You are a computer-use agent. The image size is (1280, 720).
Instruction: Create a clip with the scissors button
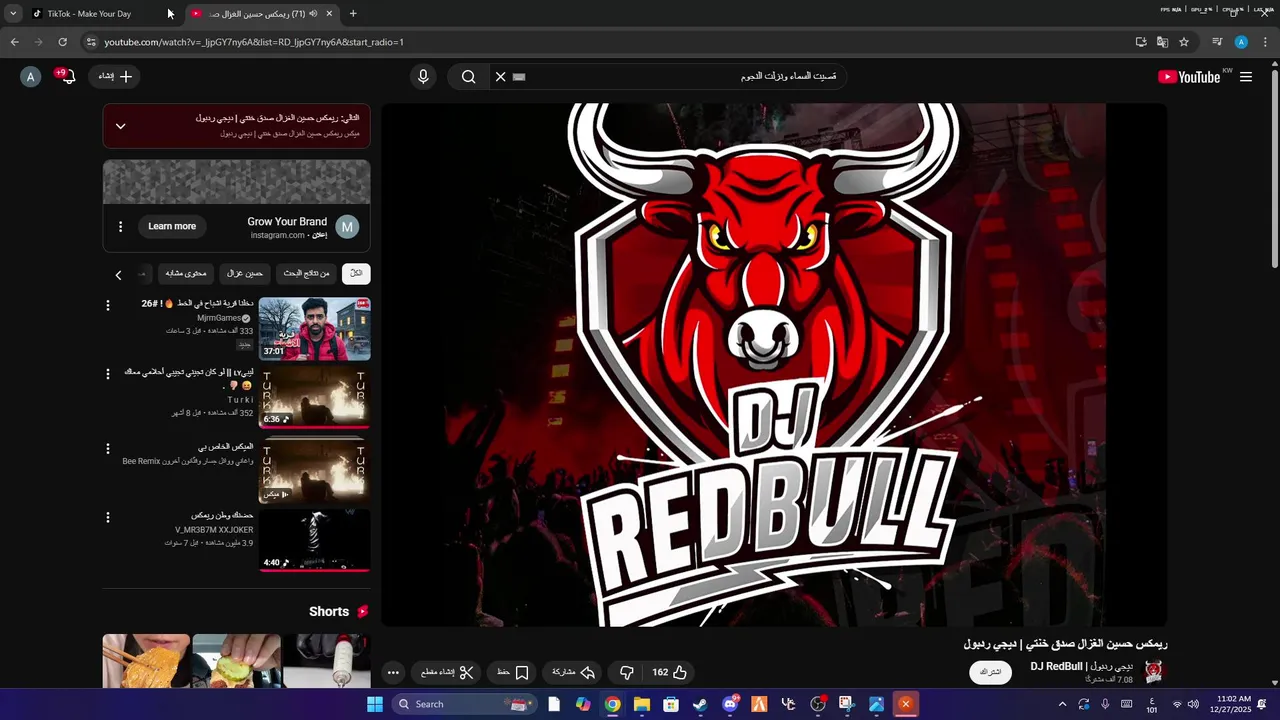[448, 672]
